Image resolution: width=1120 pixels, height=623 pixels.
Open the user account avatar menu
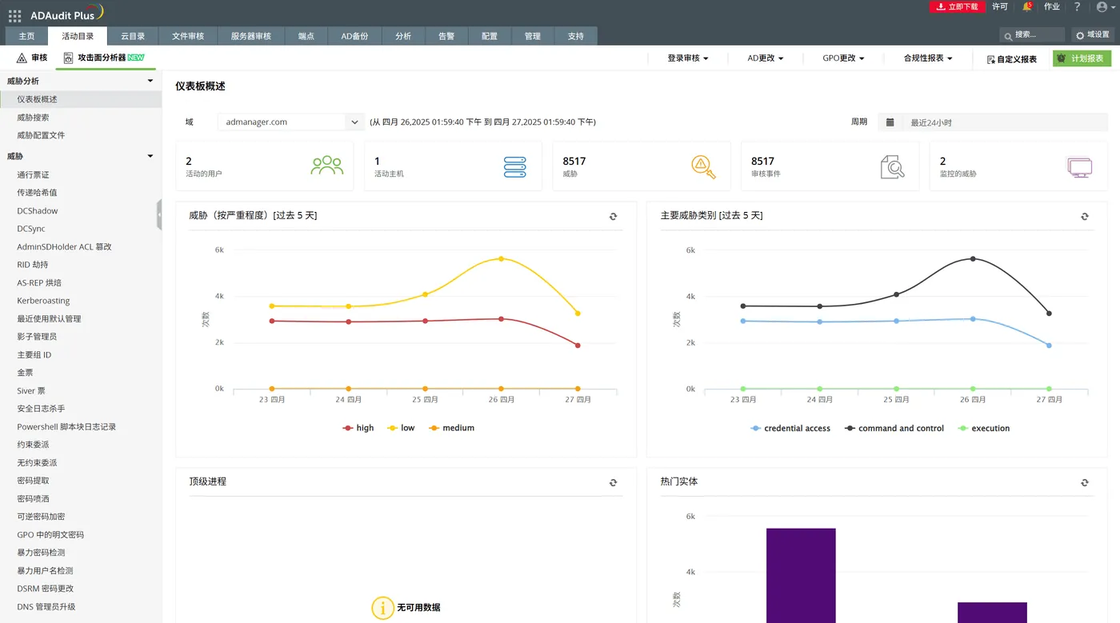[x=1105, y=7]
